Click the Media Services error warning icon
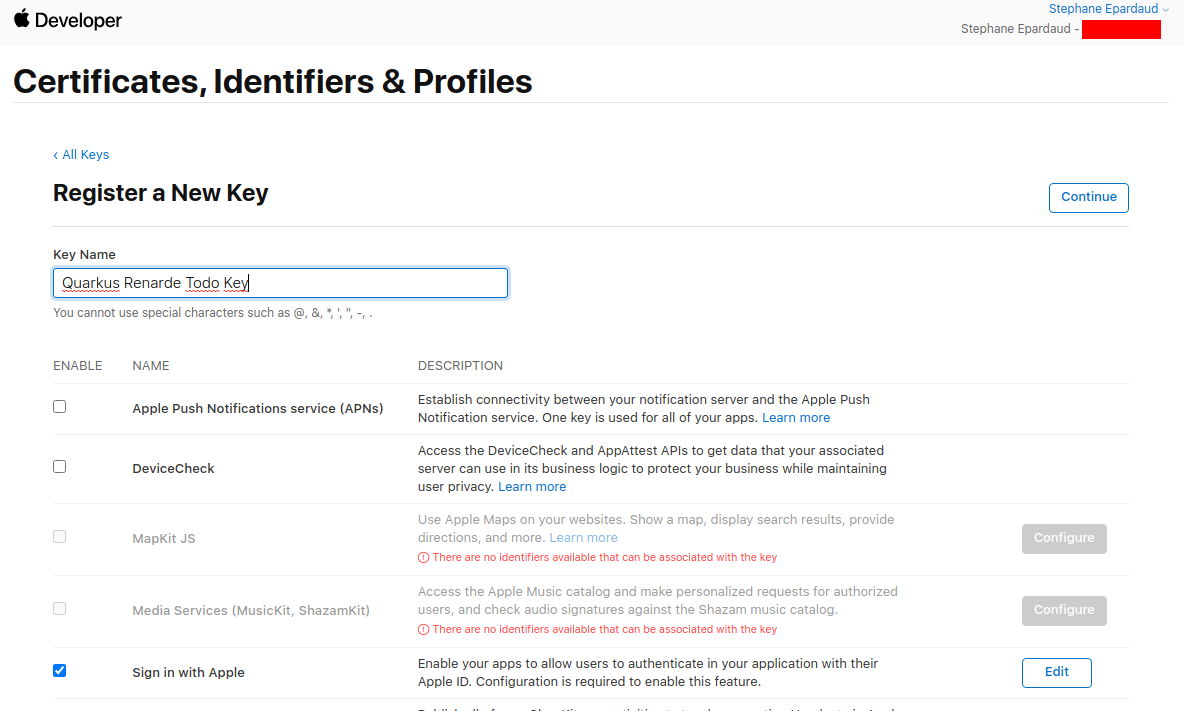1184x711 pixels. pos(423,629)
